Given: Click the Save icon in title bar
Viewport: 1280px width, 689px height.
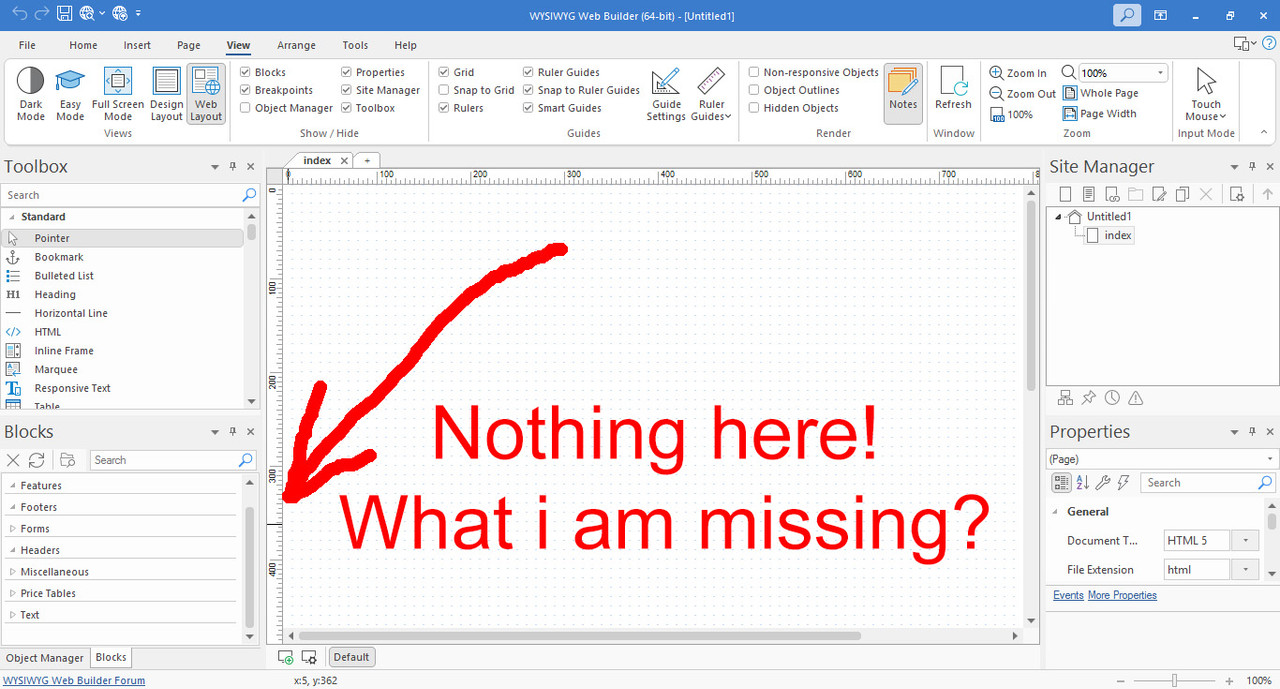Looking at the screenshot, I should coord(64,14).
